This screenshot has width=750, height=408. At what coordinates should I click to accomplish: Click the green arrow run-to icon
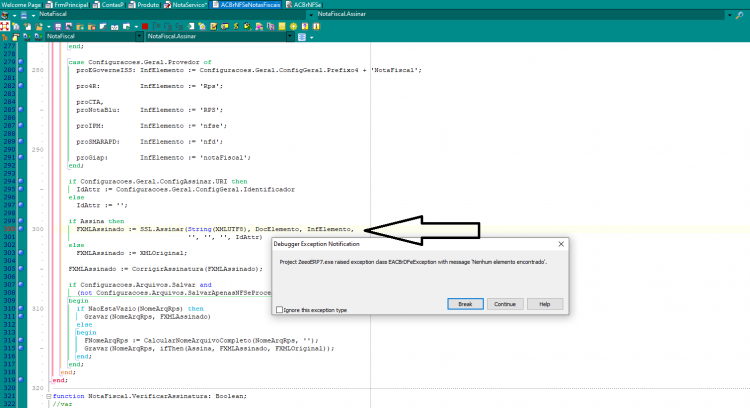pos(191,26)
